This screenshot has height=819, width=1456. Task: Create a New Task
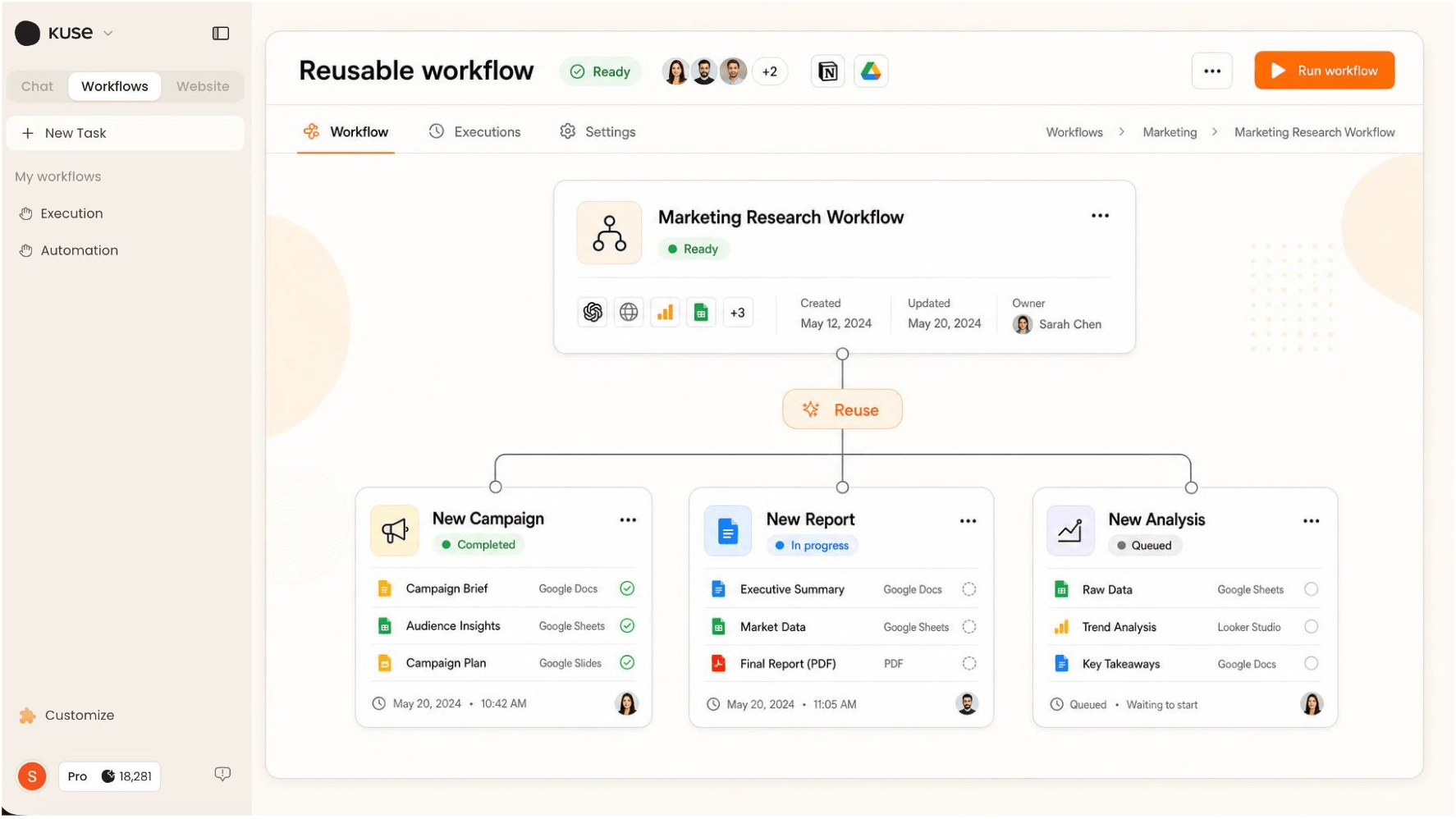[125, 133]
